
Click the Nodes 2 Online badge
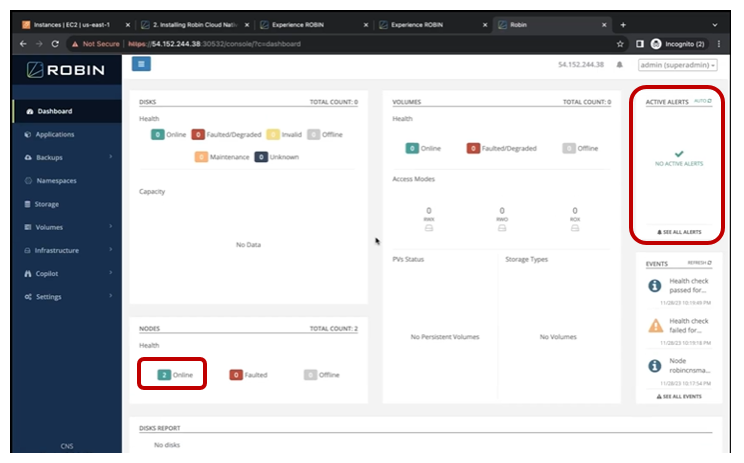point(164,375)
